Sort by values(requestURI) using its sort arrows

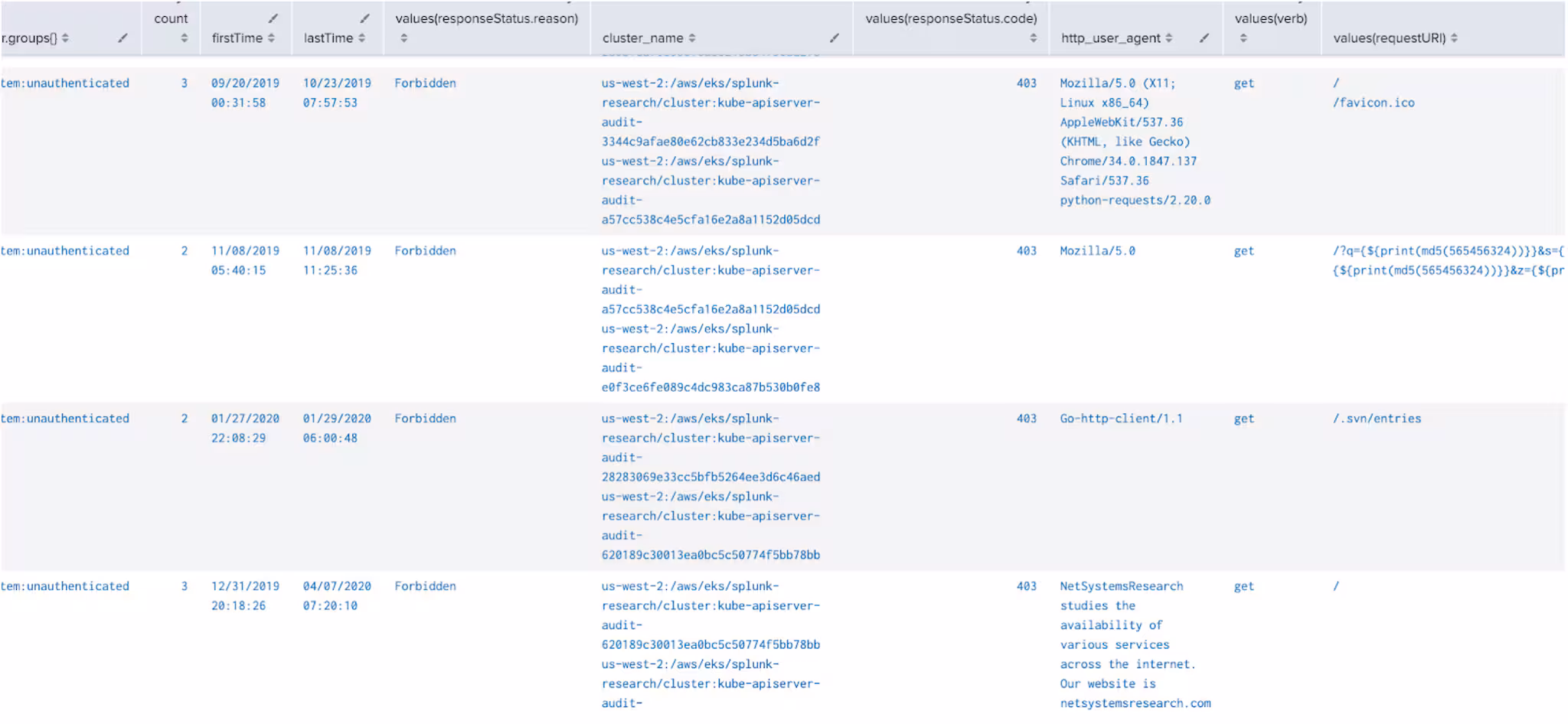point(1454,38)
